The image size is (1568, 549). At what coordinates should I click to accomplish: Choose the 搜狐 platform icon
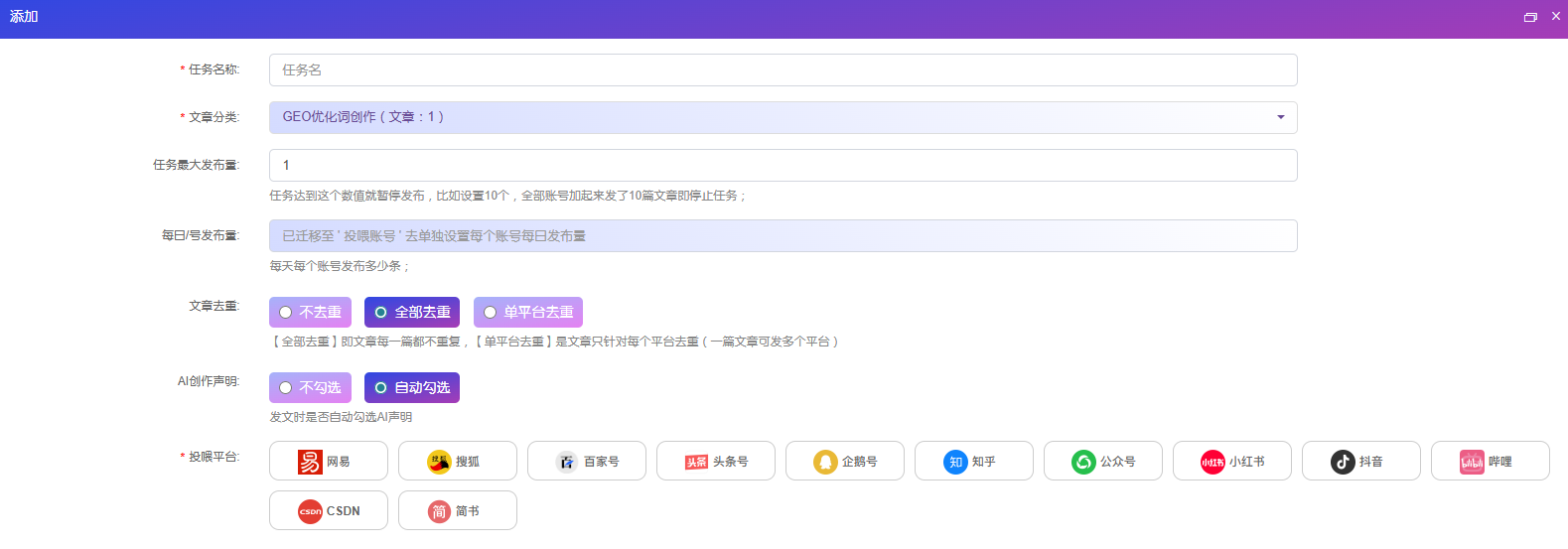pos(439,462)
